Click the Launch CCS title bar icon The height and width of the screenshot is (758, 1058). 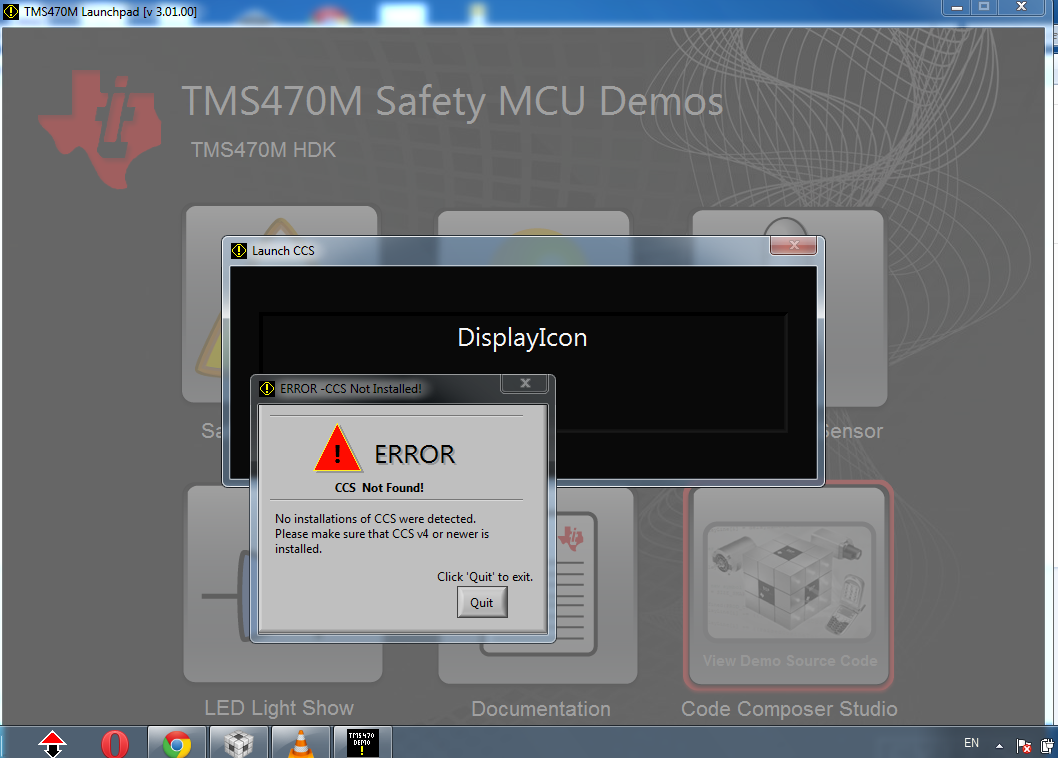pos(239,250)
